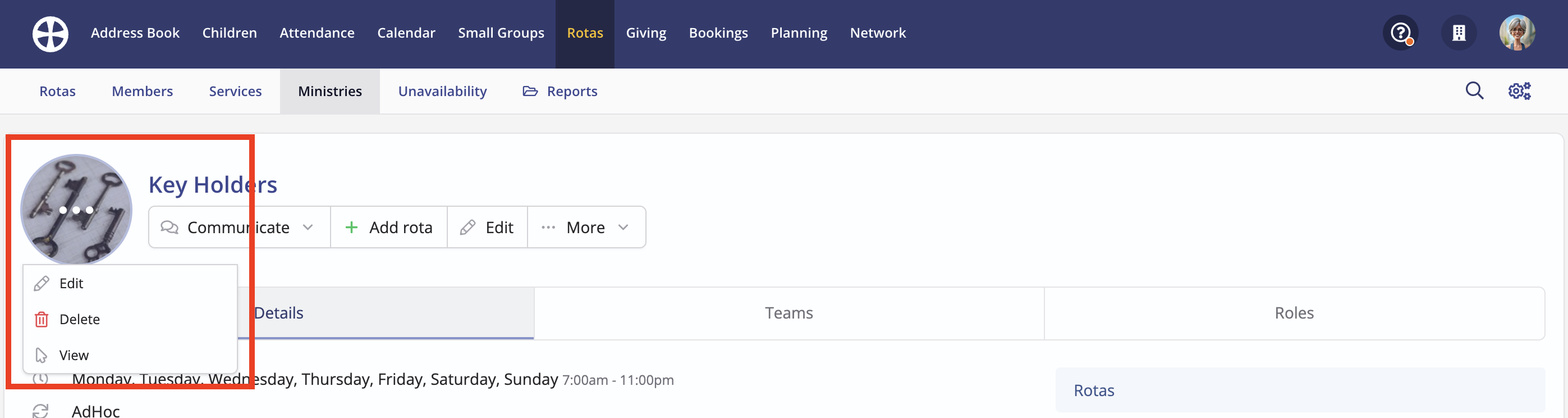Open the user profile avatar
The image size is (1568, 418).
[x=1517, y=33]
